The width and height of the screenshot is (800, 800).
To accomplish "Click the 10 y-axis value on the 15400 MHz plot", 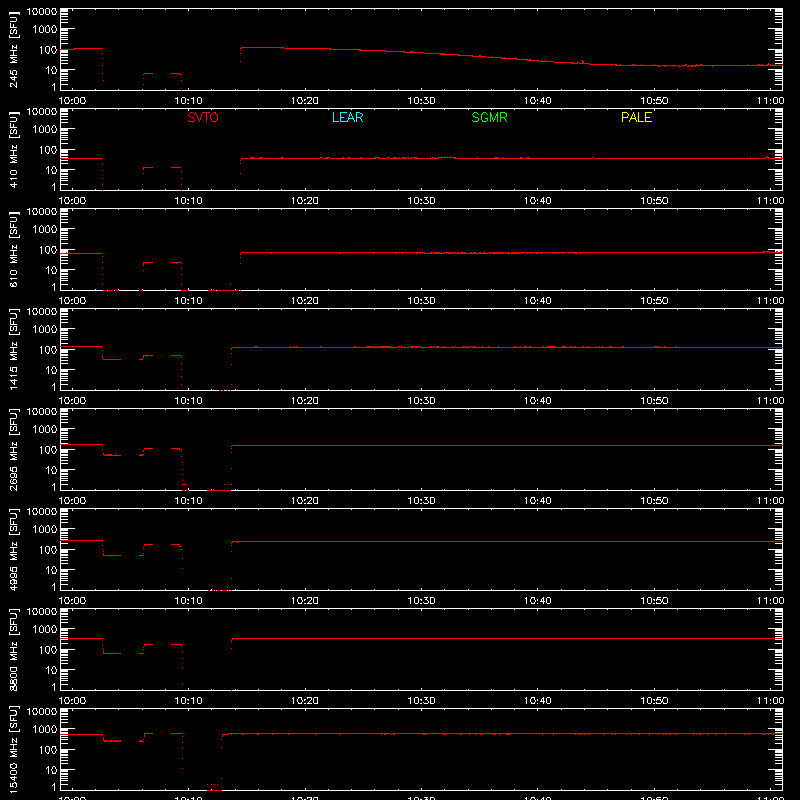I will tap(51, 770).
